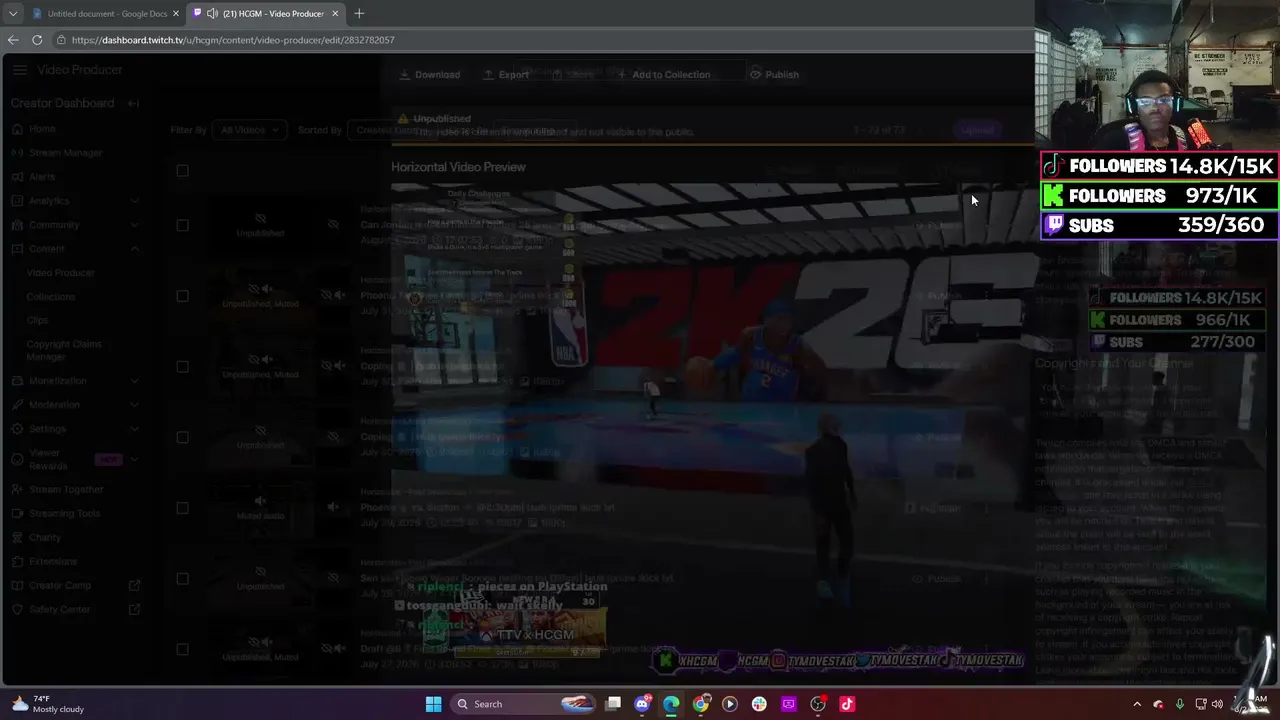Viewport: 1280px width, 720px height.
Task: Open the Alerts sidebar item
Action: tap(42, 177)
